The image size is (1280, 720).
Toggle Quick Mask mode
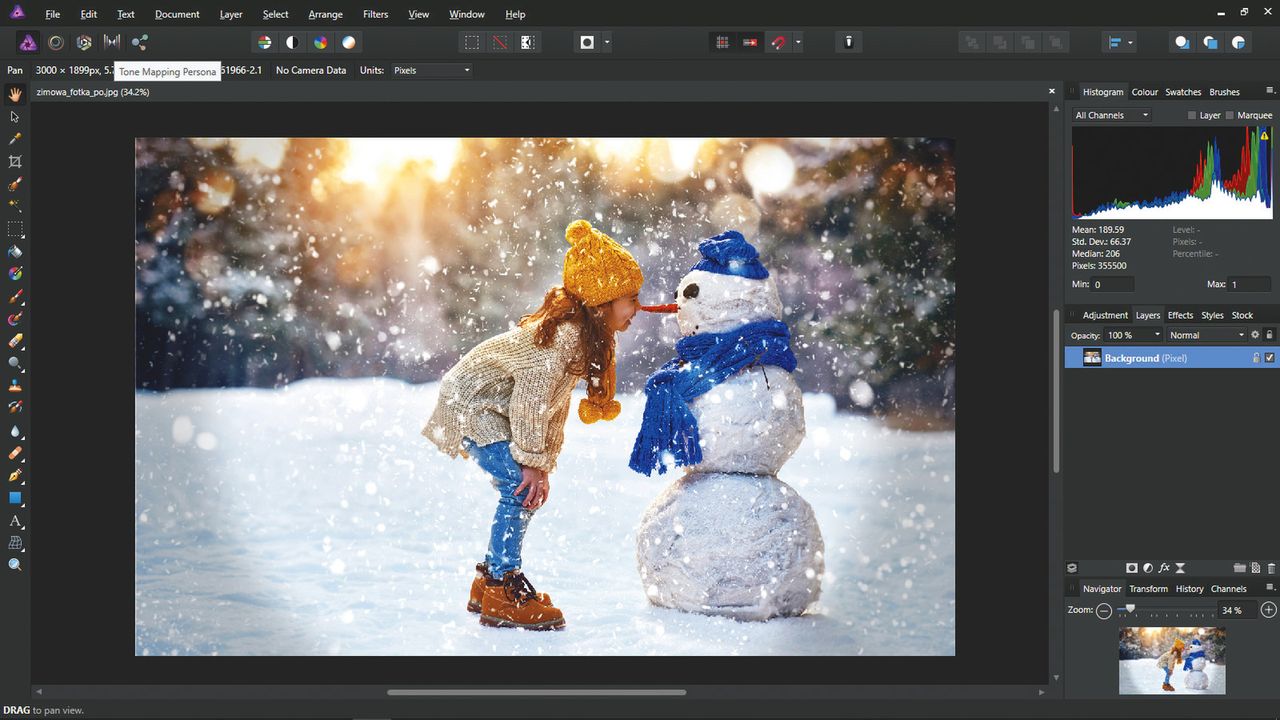587,42
